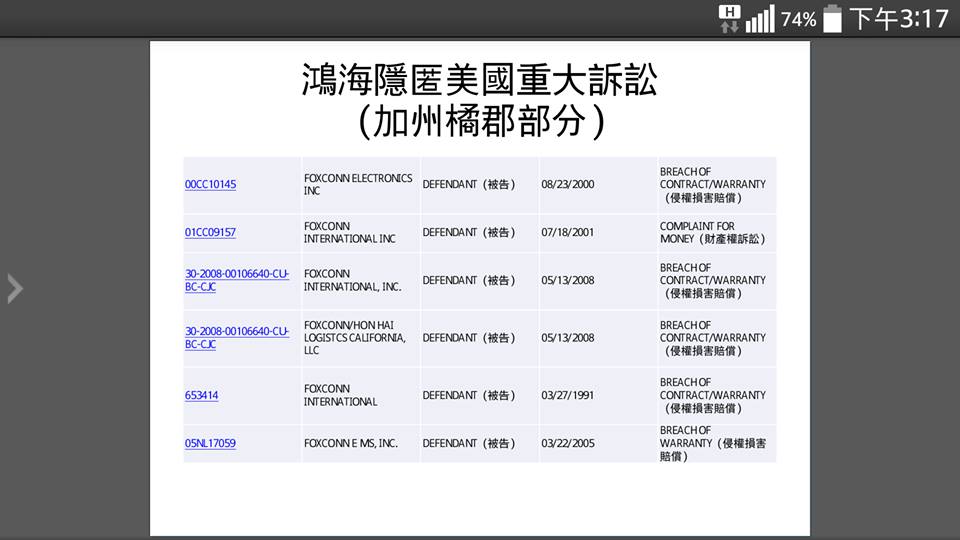960x540 pixels.
Task: Open 30-2008-00106640 link in FOXCONN INTERNATIONAL, INC. row
Action: click(237, 280)
